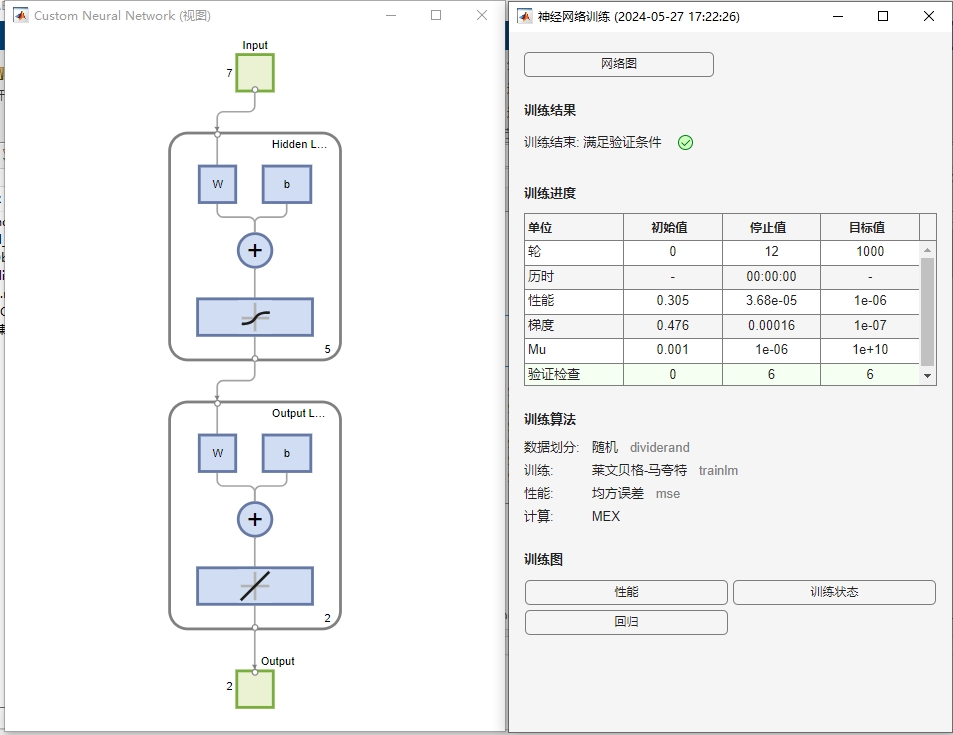953x735 pixels.
Task: Open the 性能 training plot
Action: 625,592
